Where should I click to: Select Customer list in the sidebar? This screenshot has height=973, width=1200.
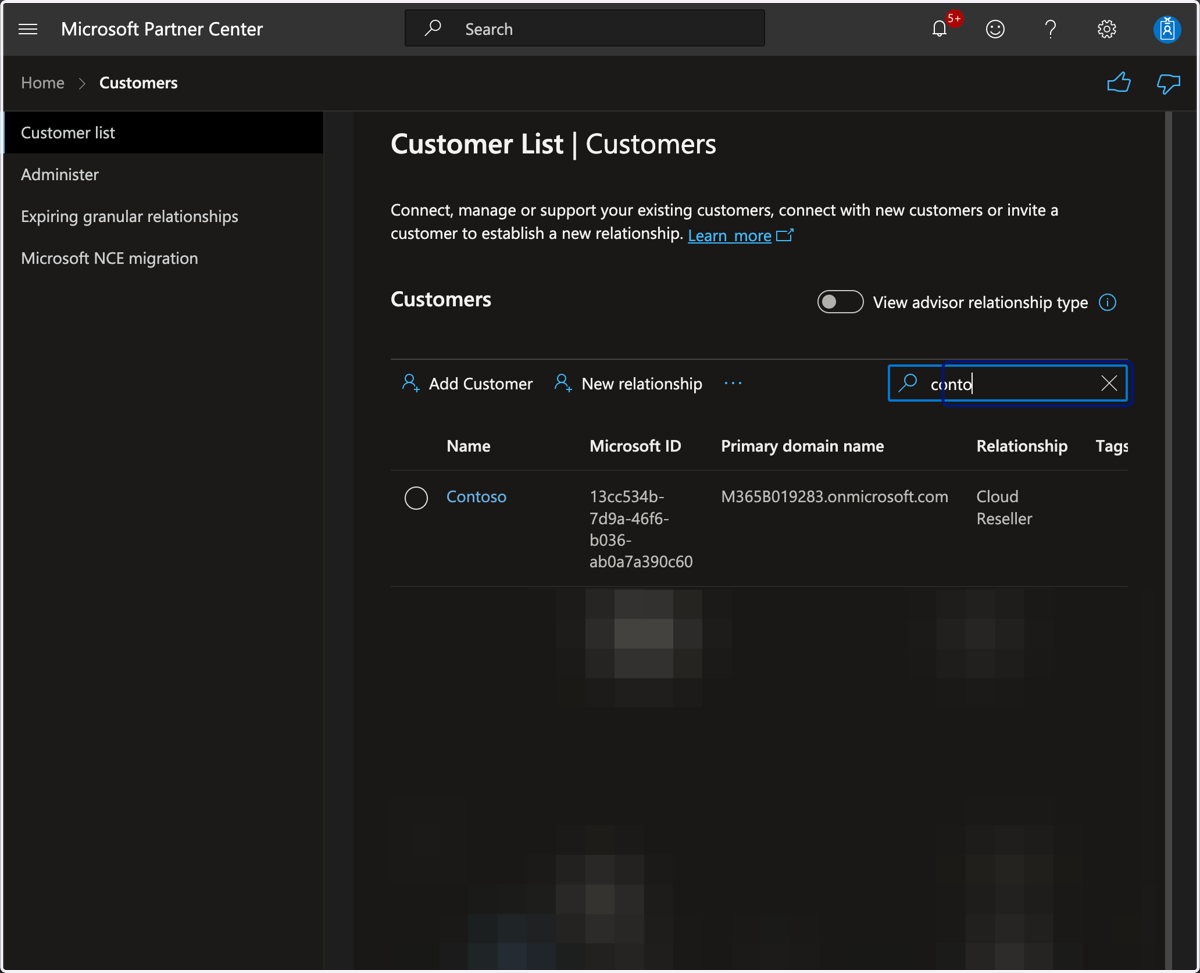[x=164, y=132]
